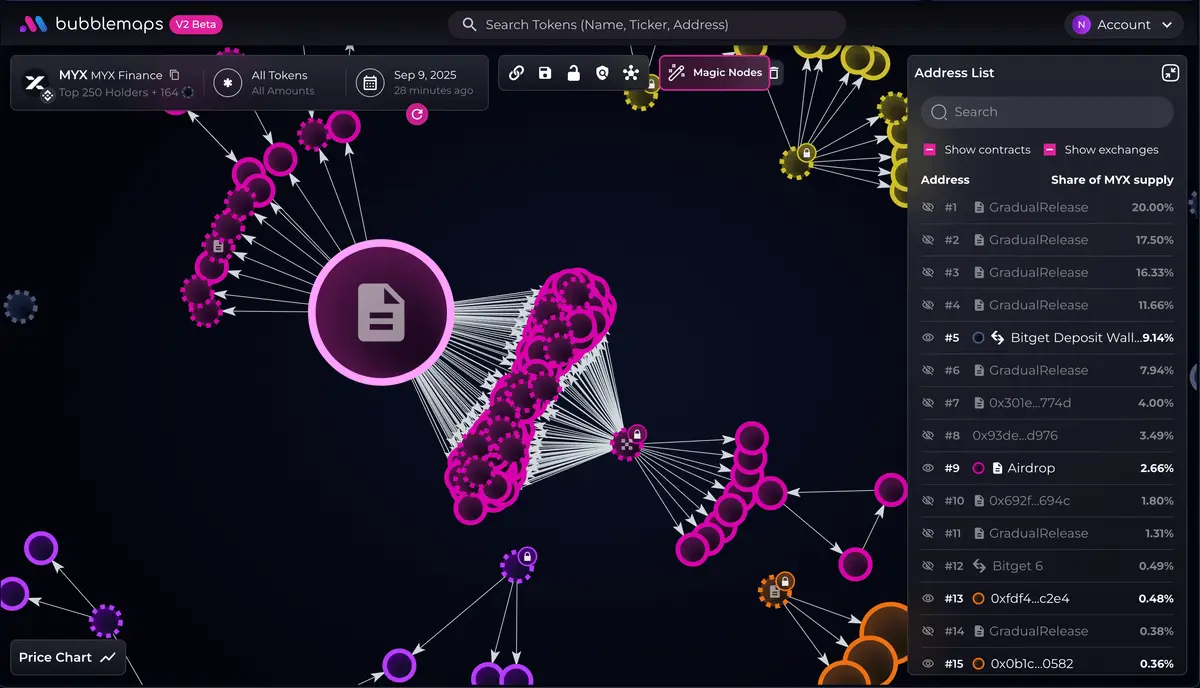1200x688 pixels.
Task: Select row #14 GradualRelease with 0.38%
Action: [1047, 631]
